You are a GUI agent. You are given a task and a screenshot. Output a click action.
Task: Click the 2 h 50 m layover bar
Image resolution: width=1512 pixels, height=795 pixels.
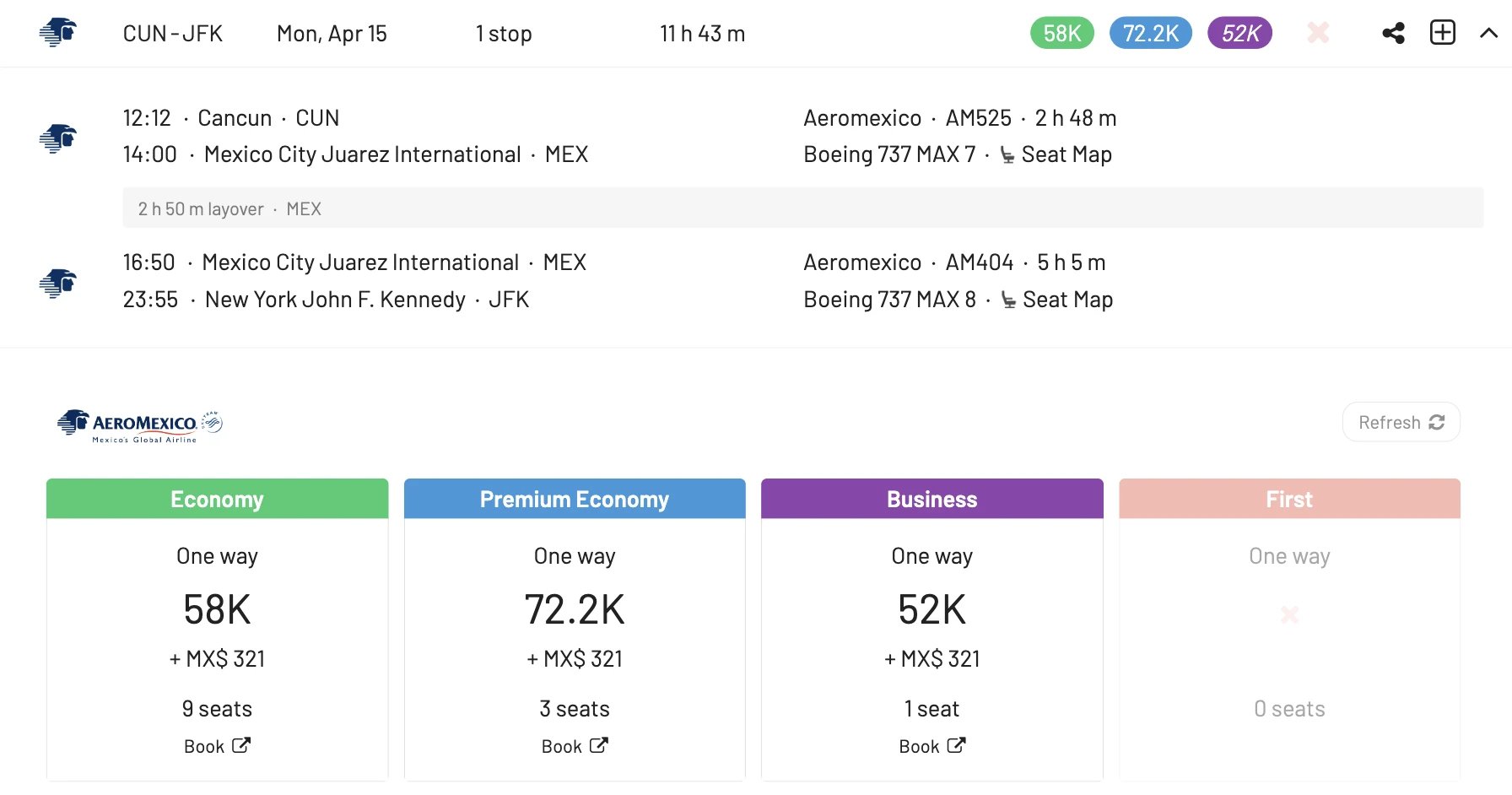pyautogui.click(x=802, y=208)
